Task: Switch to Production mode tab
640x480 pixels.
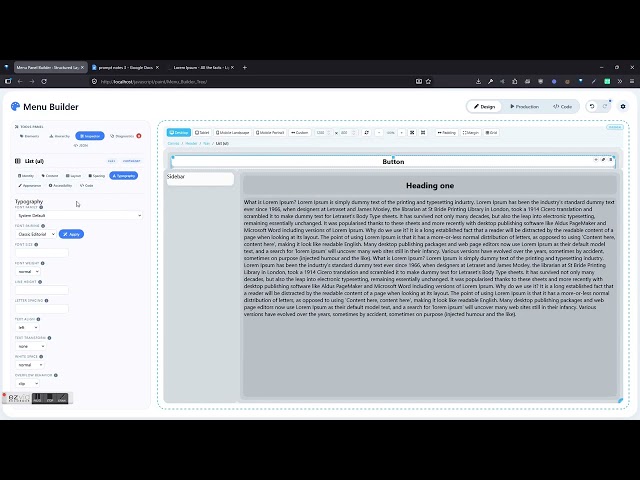Action: 524,107
